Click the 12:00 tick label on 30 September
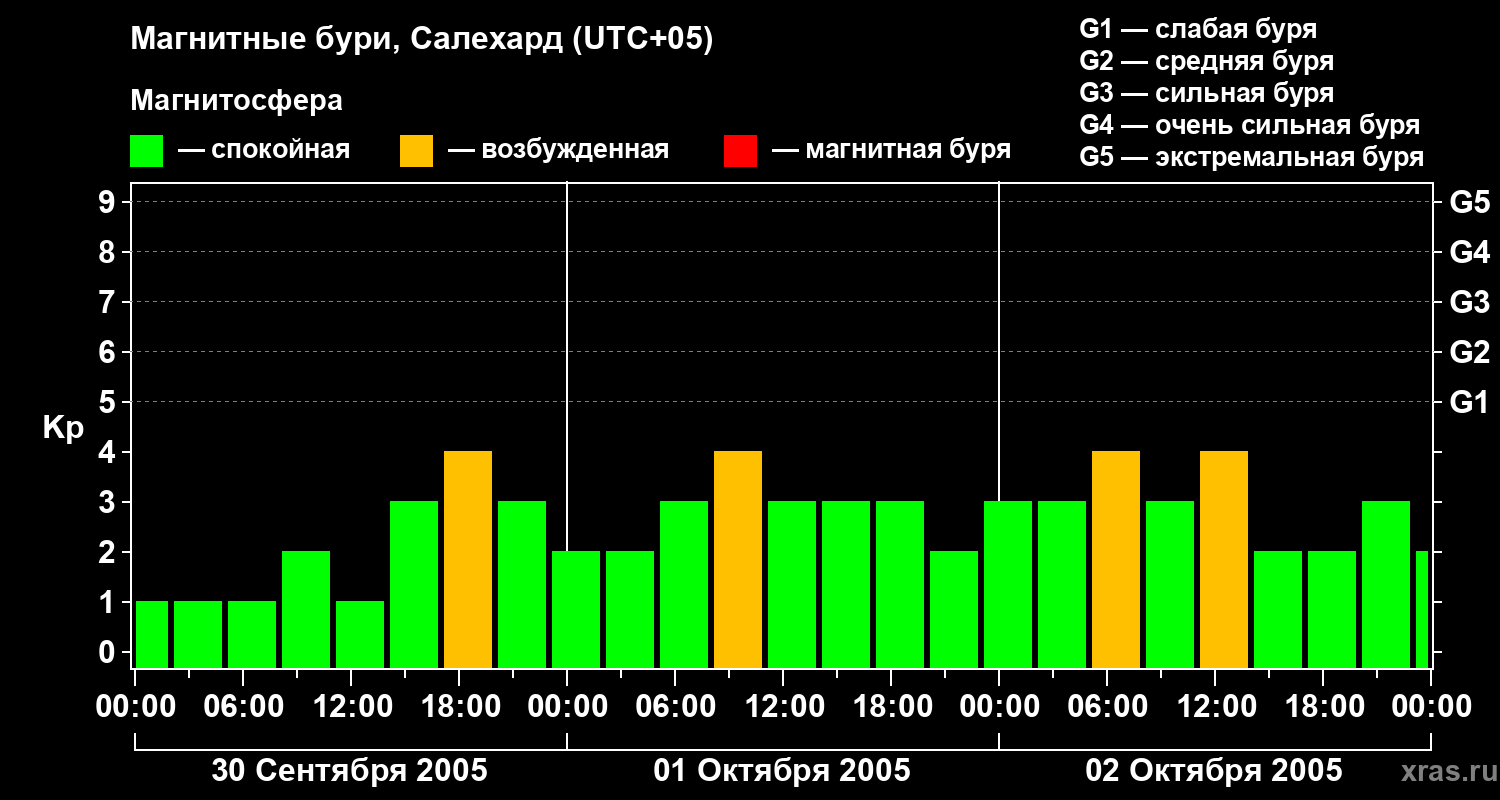 click(351, 706)
